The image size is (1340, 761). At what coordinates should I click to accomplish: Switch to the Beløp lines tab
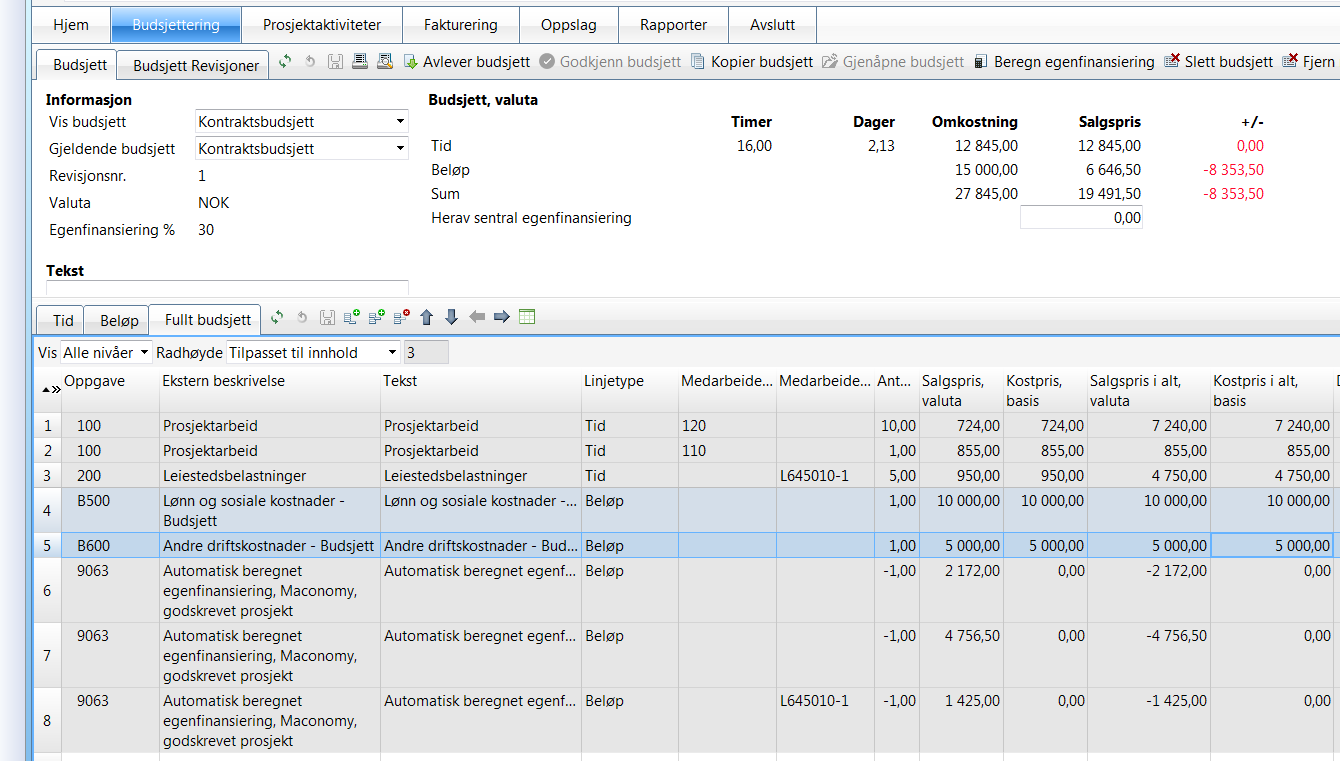[119, 320]
